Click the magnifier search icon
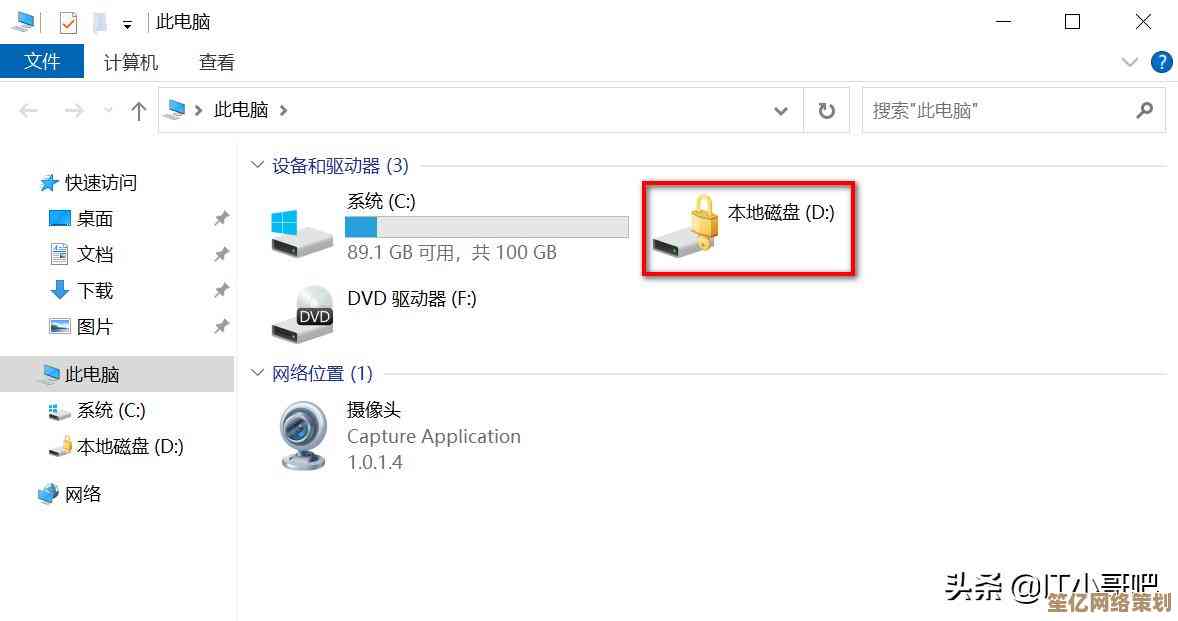Viewport: 1178px width, 621px height. 1144,110
